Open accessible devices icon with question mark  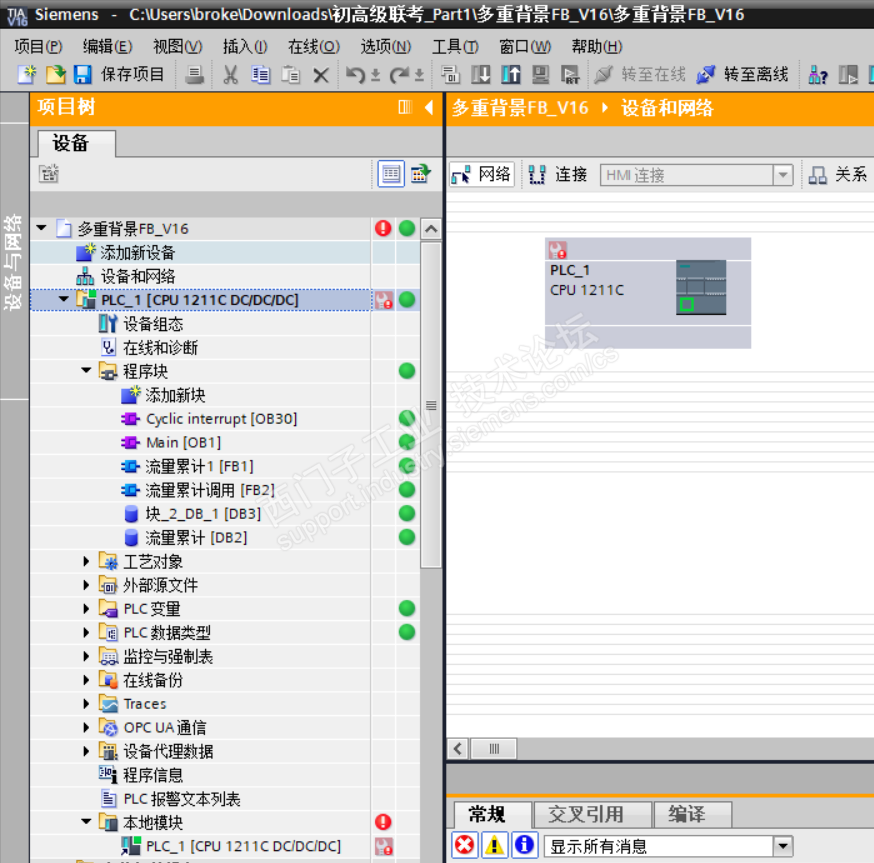pos(818,75)
